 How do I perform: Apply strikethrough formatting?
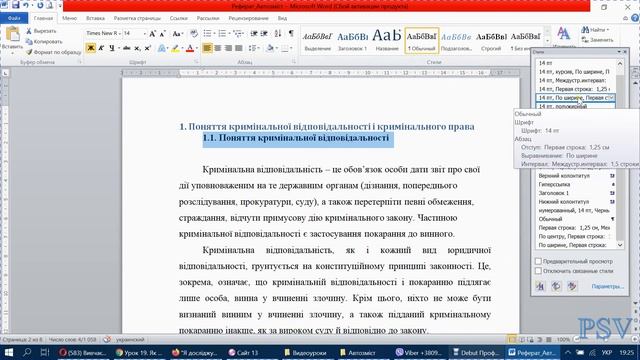[x=127, y=48]
